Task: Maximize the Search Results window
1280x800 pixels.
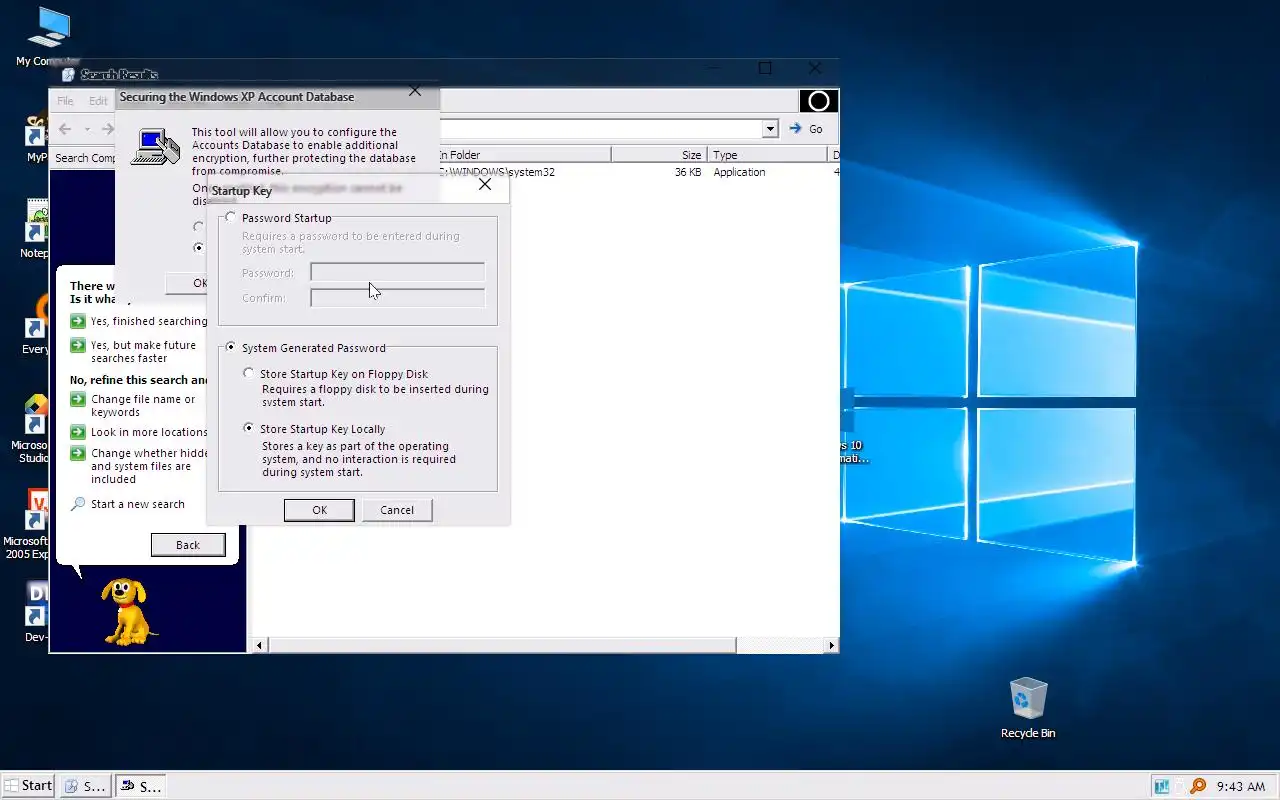Action: (x=765, y=68)
